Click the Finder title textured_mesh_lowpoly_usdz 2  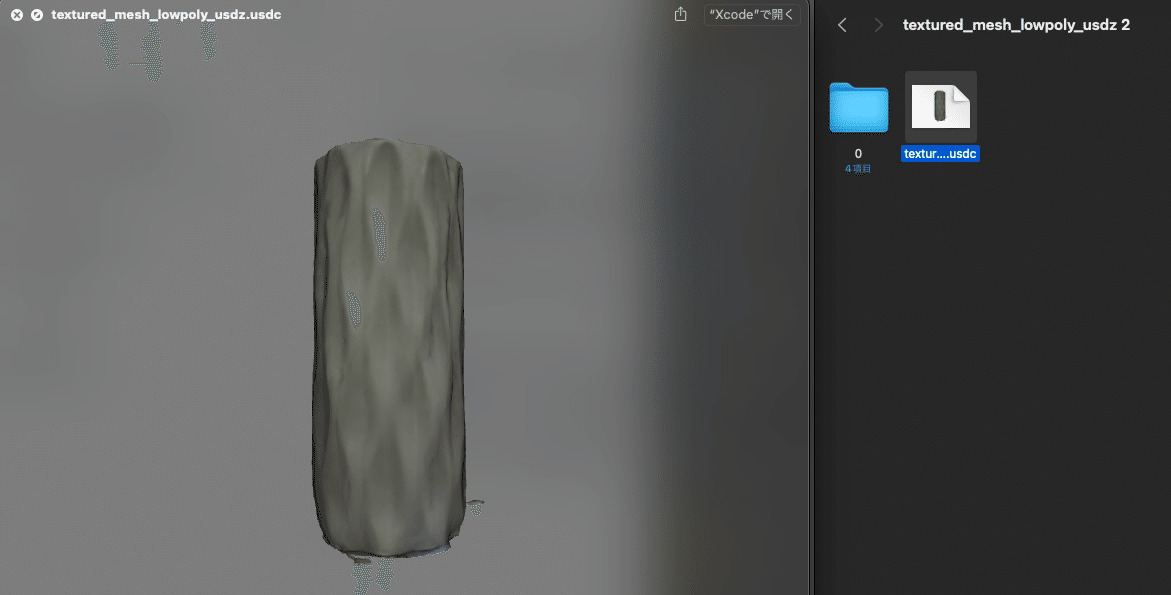click(x=1016, y=25)
